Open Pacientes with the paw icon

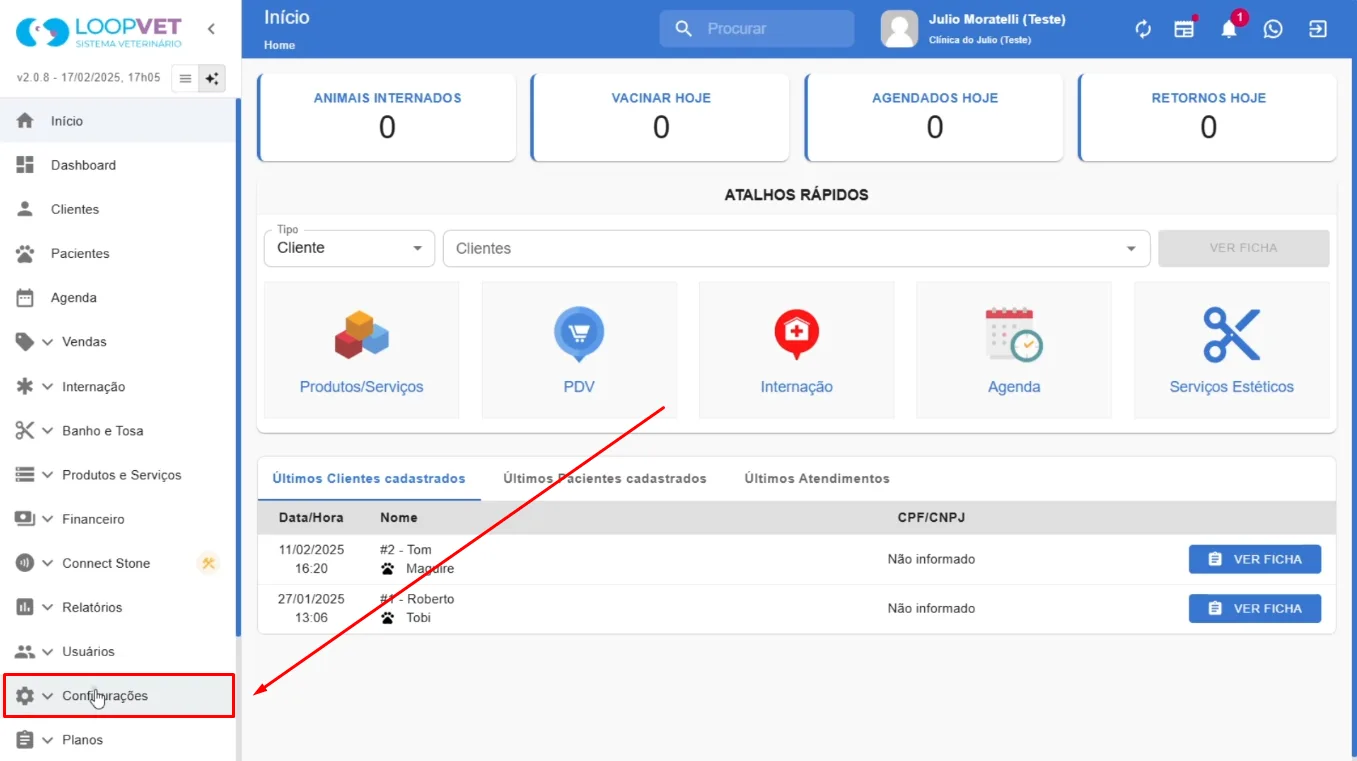click(x=118, y=253)
